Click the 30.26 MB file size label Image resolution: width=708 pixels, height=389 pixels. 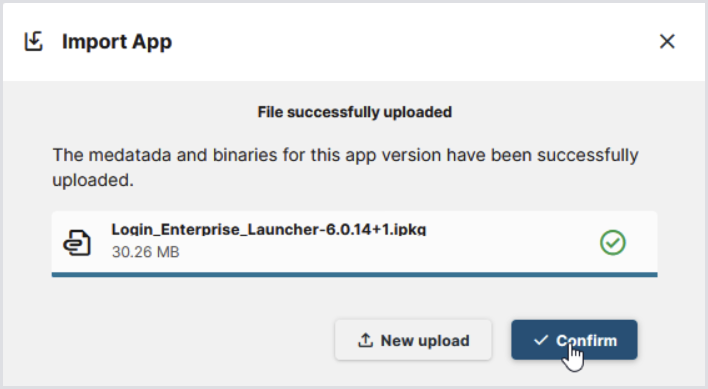pyautogui.click(x=145, y=251)
